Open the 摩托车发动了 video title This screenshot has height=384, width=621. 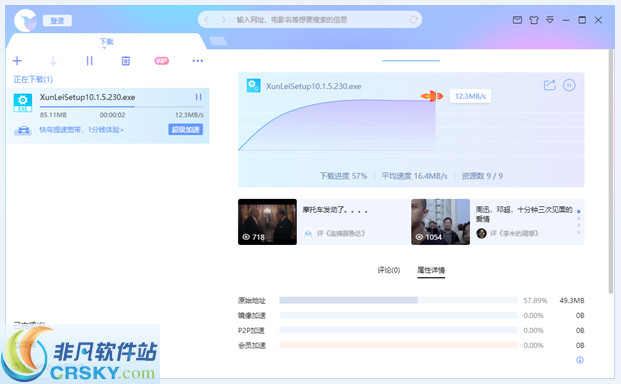(x=335, y=210)
